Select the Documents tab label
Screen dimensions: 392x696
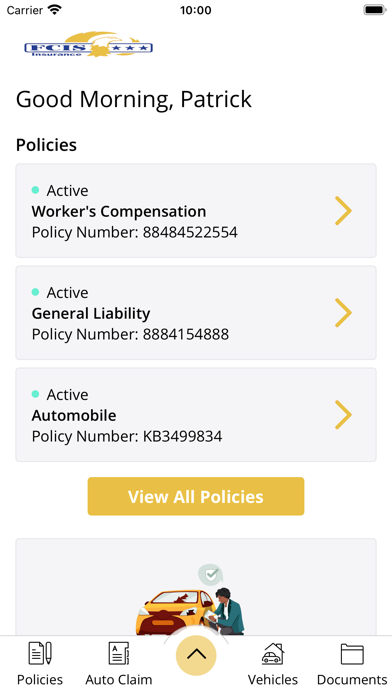pyautogui.click(x=352, y=680)
